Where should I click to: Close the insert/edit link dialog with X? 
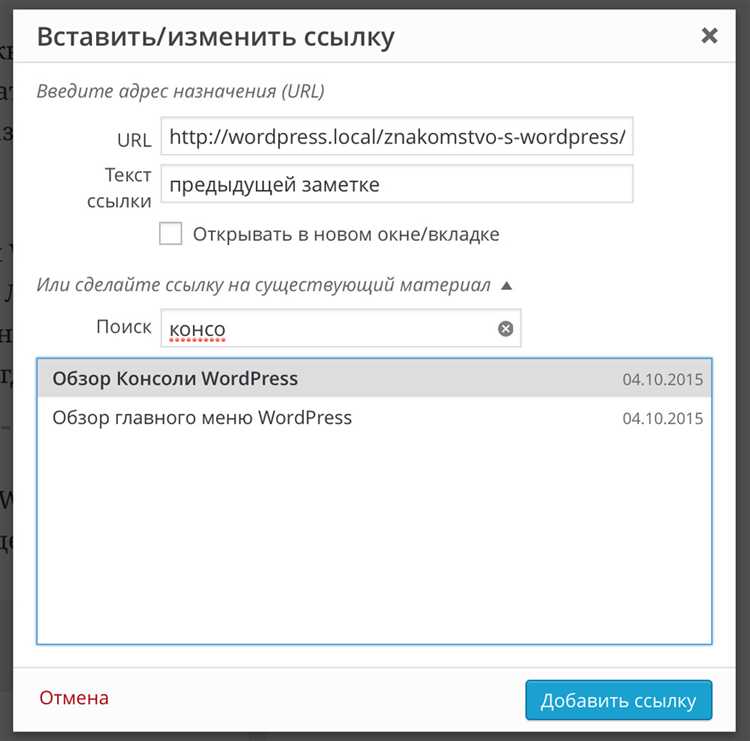coord(709,36)
